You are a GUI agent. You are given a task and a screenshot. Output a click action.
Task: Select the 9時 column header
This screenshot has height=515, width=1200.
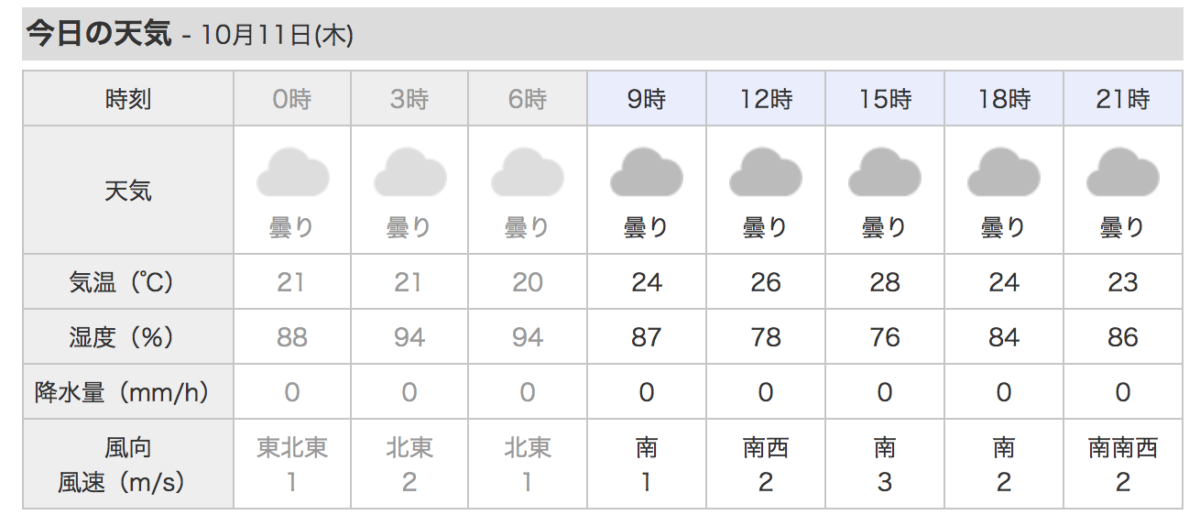[x=647, y=99]
